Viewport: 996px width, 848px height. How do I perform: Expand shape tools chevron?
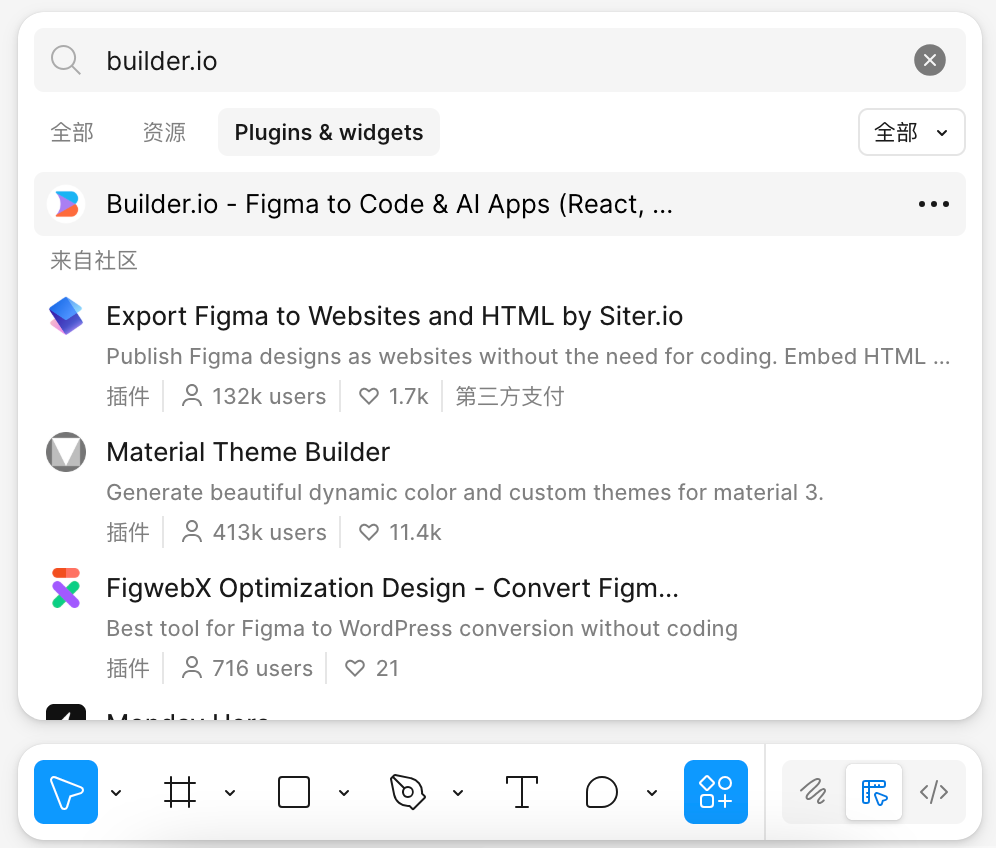(x=344, y=792)
